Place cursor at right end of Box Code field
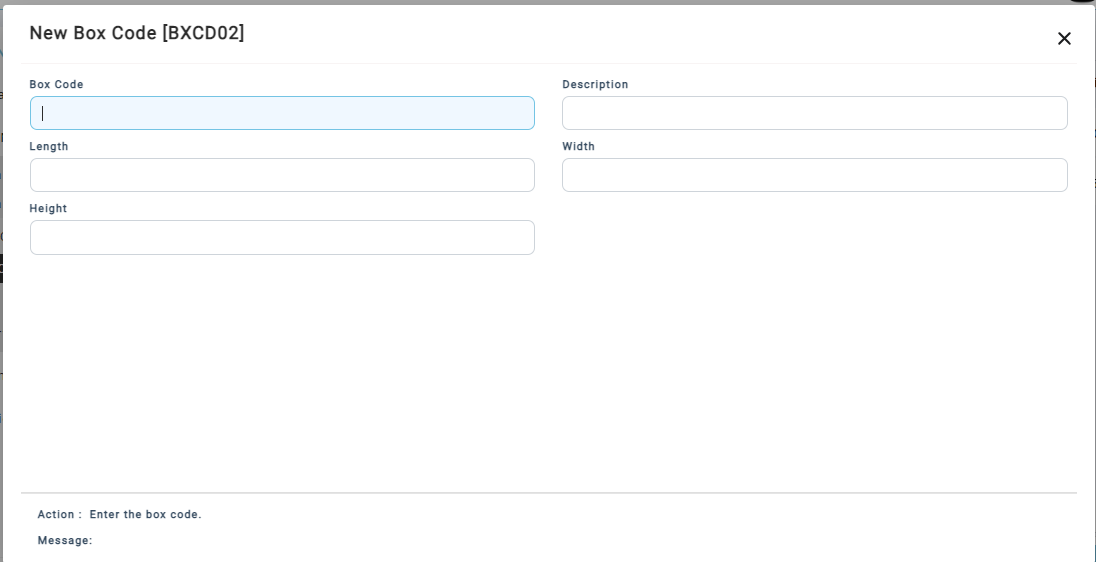The height and width of the screenshot is (562, 1096). point(520,113)
